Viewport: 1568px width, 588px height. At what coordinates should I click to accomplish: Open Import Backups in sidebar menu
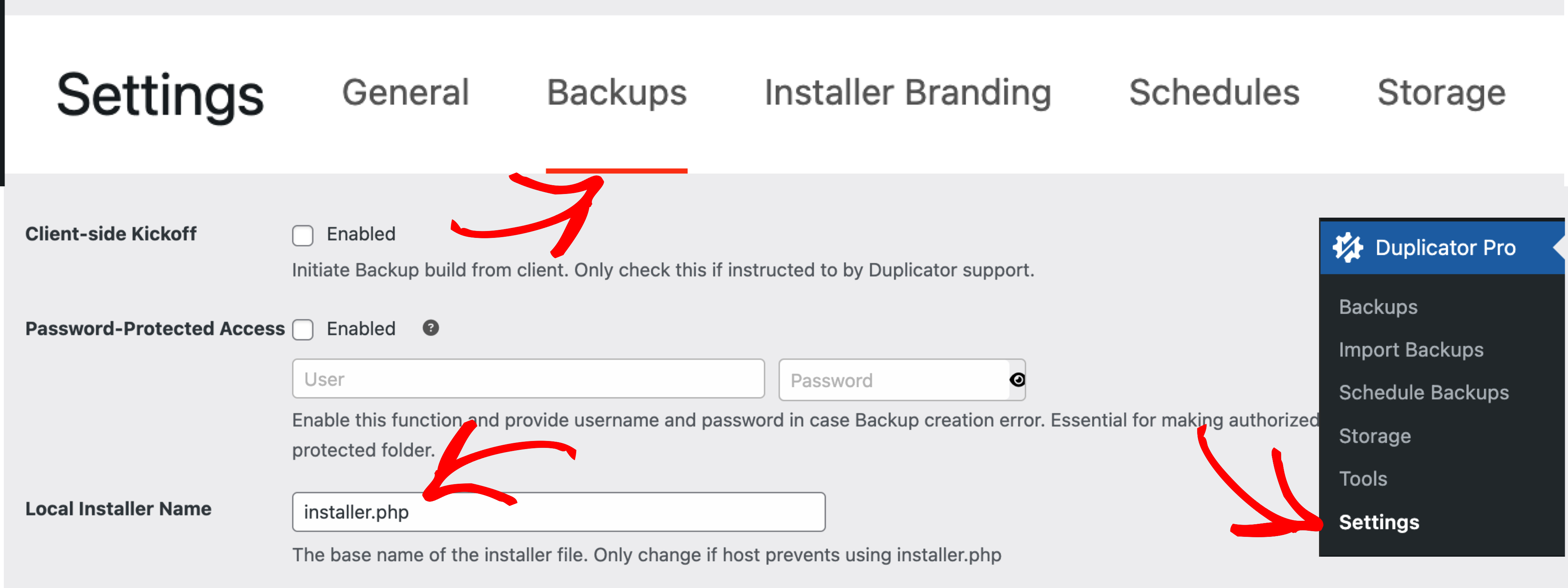point(1411,349)
